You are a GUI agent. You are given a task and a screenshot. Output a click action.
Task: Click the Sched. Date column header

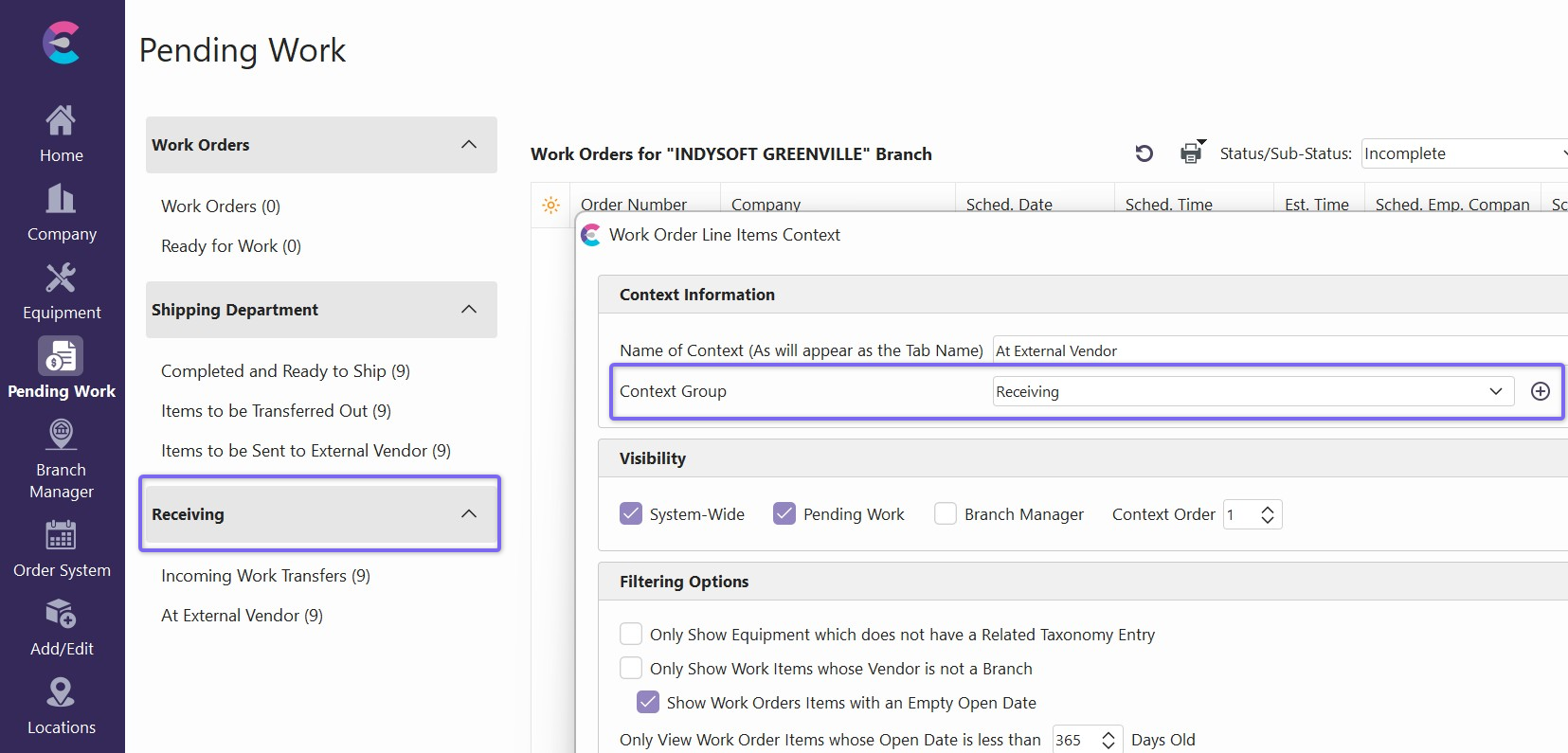(1009, 204)
